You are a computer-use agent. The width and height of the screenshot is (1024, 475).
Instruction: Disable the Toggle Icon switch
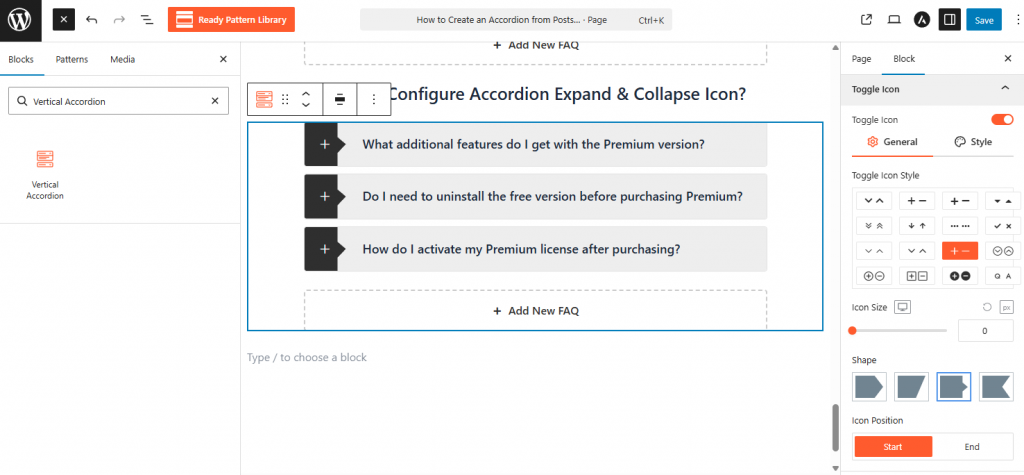1001,120
